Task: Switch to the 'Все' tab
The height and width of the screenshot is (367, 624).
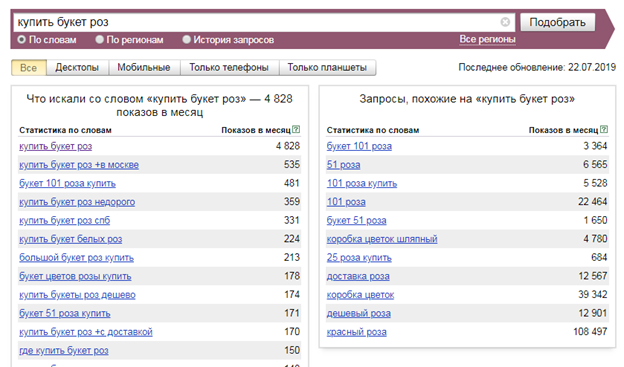Action: [x=29, y=68]
